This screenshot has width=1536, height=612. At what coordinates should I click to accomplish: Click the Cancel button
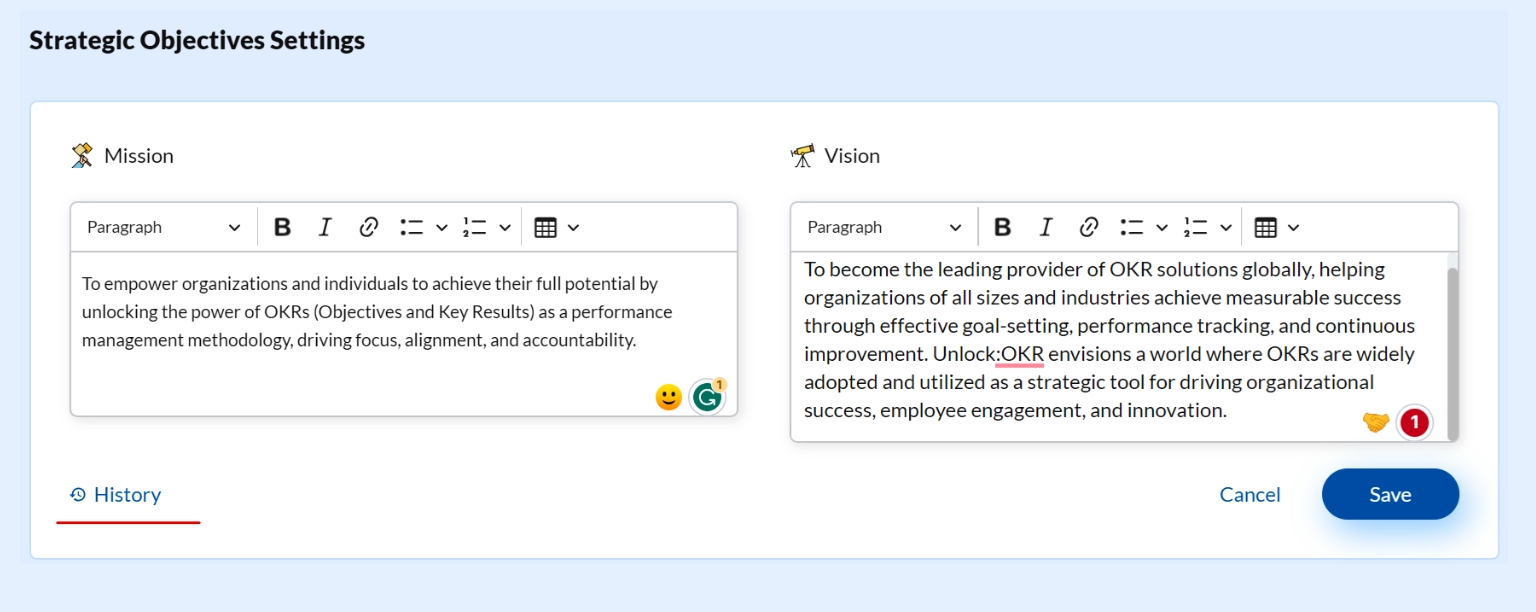tap(1250, 495)
